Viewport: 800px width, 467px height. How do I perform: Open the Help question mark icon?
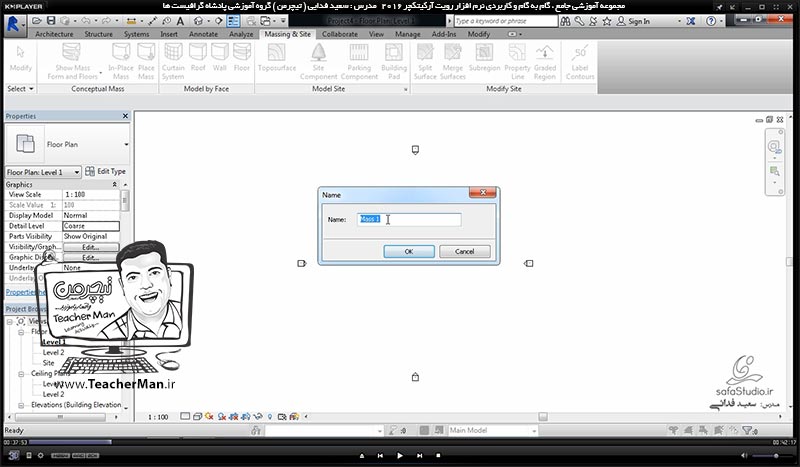(x=711, y=21)
